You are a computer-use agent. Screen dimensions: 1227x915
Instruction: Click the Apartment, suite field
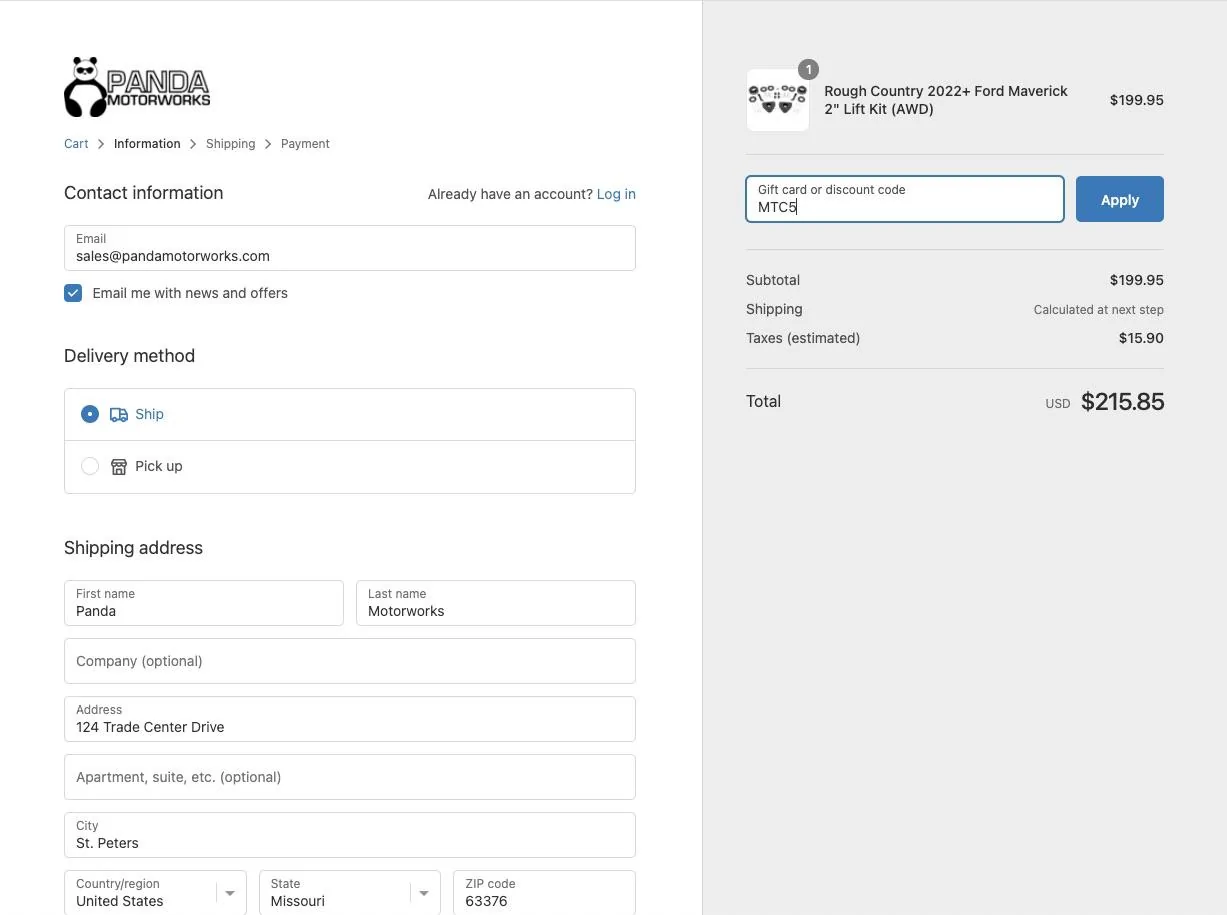(x=350, y=777)
